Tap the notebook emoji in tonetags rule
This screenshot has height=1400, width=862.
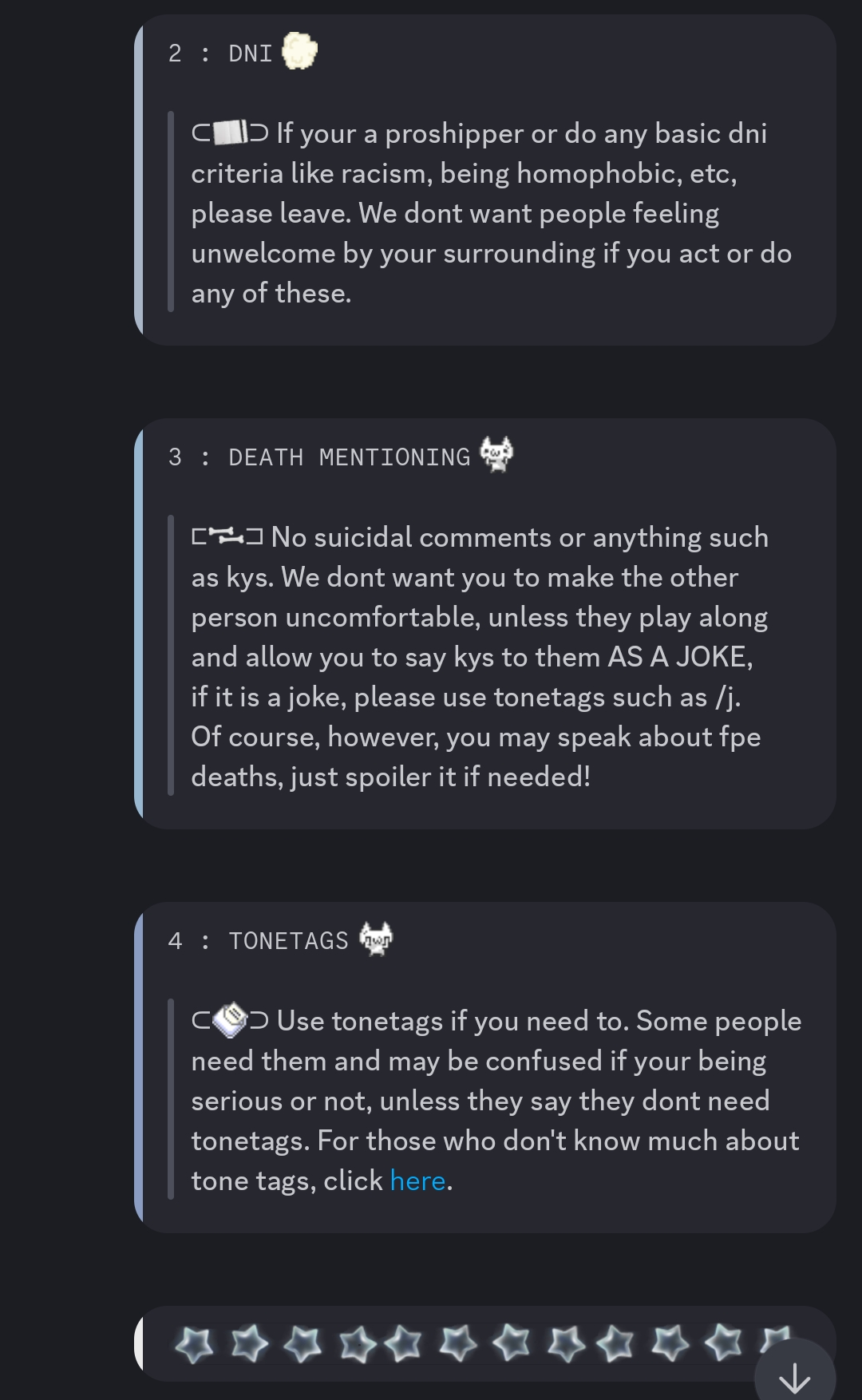click(x=231, y=1020)
